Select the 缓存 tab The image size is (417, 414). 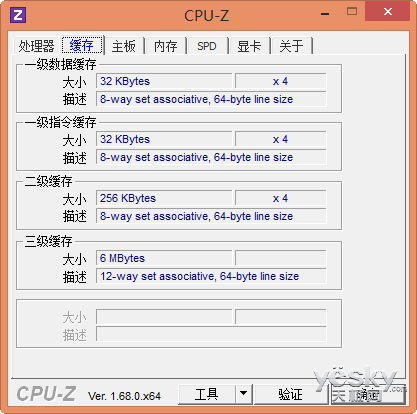[82, 45]
